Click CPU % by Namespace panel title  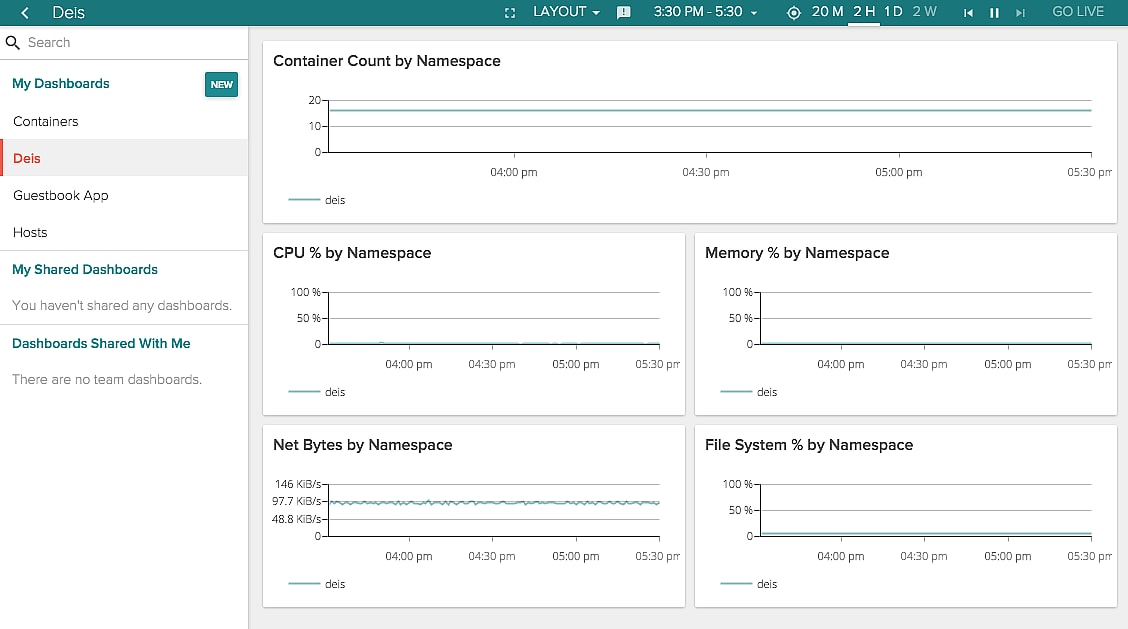click(352, 253)
